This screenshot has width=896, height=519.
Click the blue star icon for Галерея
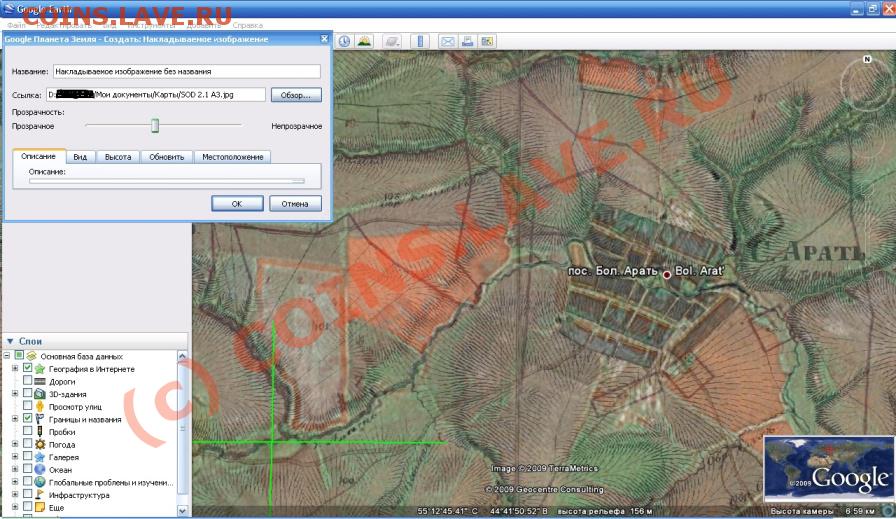(x=39, y=457)
